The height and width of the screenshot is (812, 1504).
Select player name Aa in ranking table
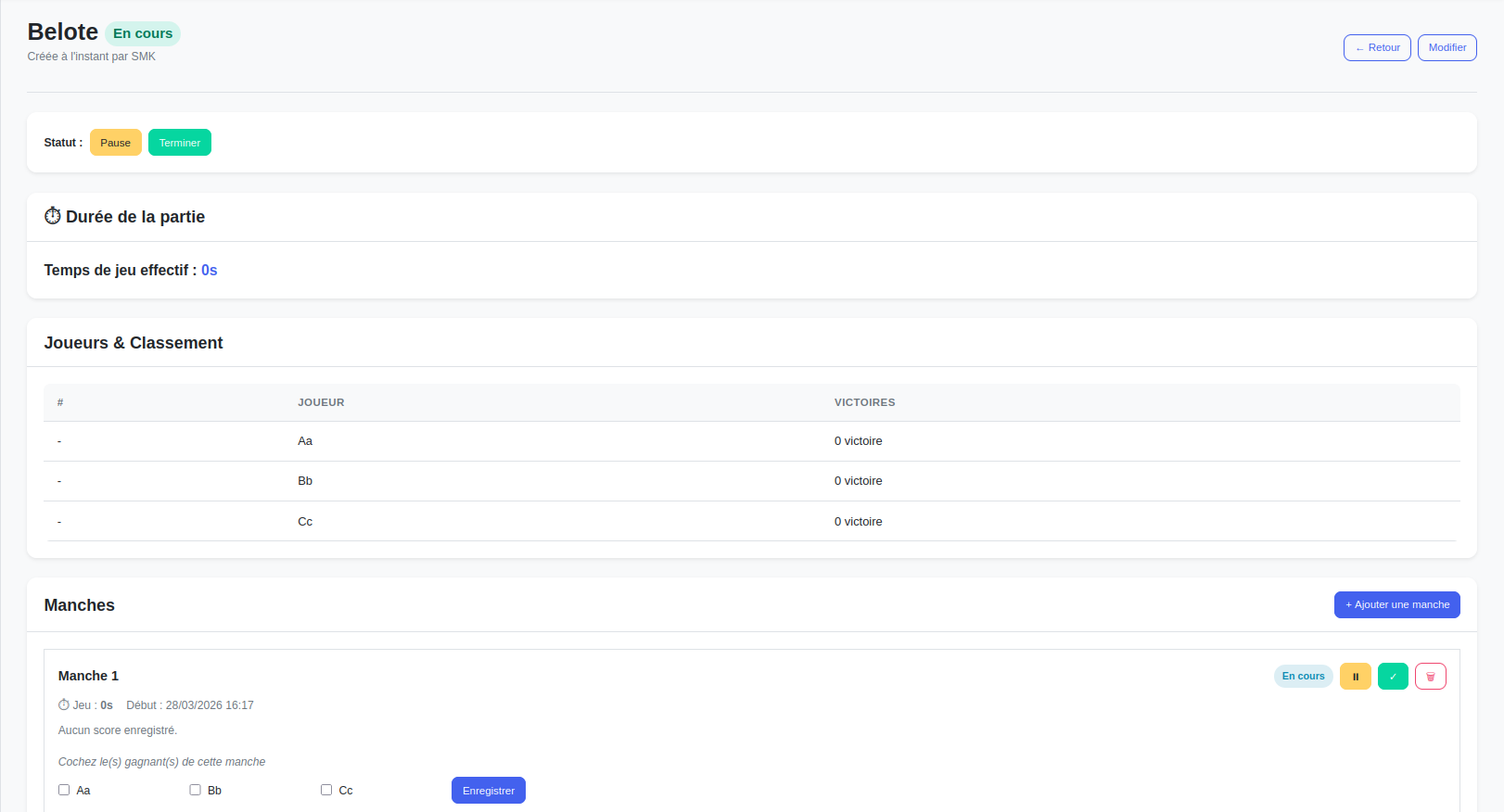pos(305,441)
